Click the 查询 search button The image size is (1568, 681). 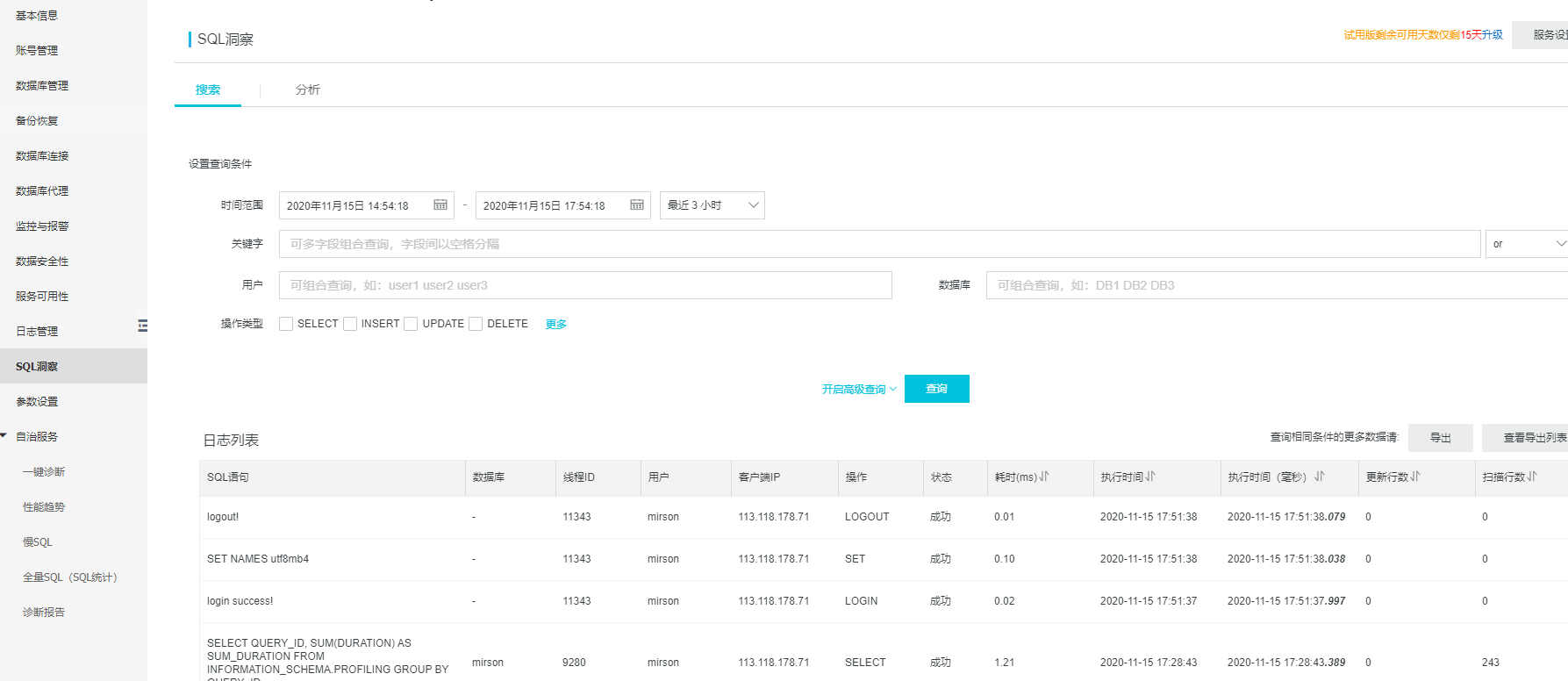pos(936,389)
